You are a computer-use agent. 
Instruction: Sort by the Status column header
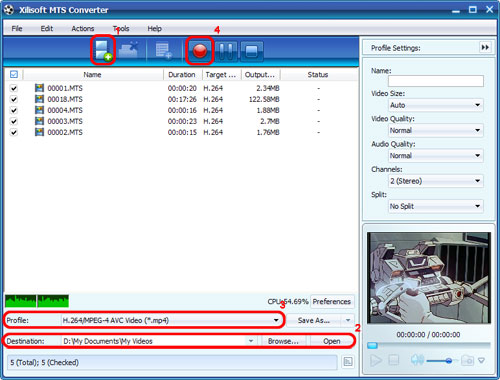318,74
